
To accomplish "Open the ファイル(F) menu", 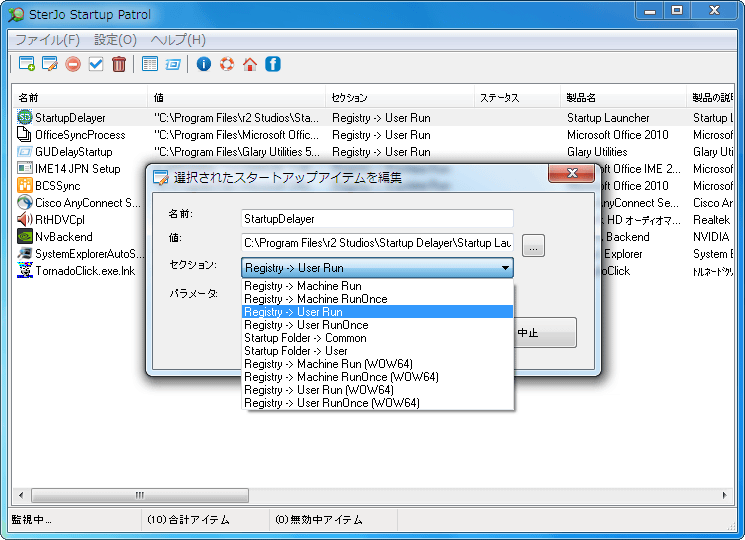I will pos(48,40).
